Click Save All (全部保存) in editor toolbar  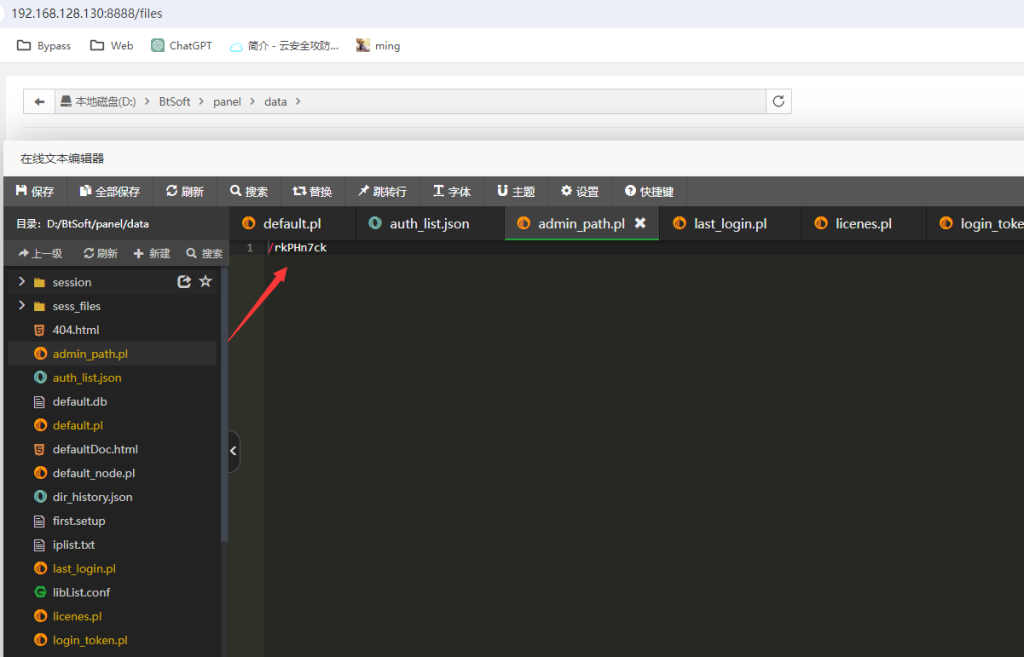pyautogui.click(x=109, y=191)
